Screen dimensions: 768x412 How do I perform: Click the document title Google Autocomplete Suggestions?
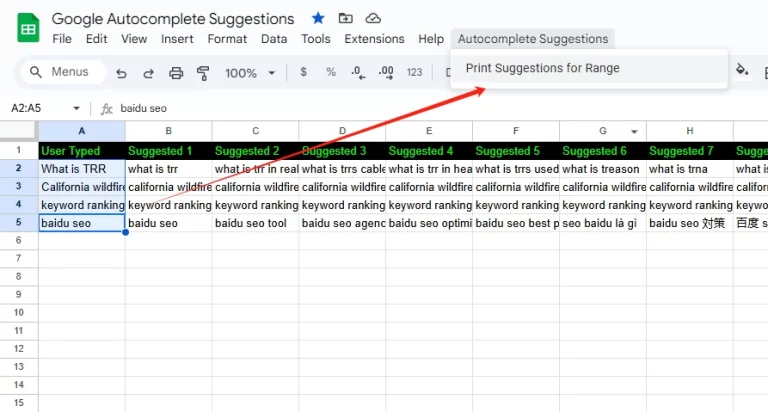point(173,19)
